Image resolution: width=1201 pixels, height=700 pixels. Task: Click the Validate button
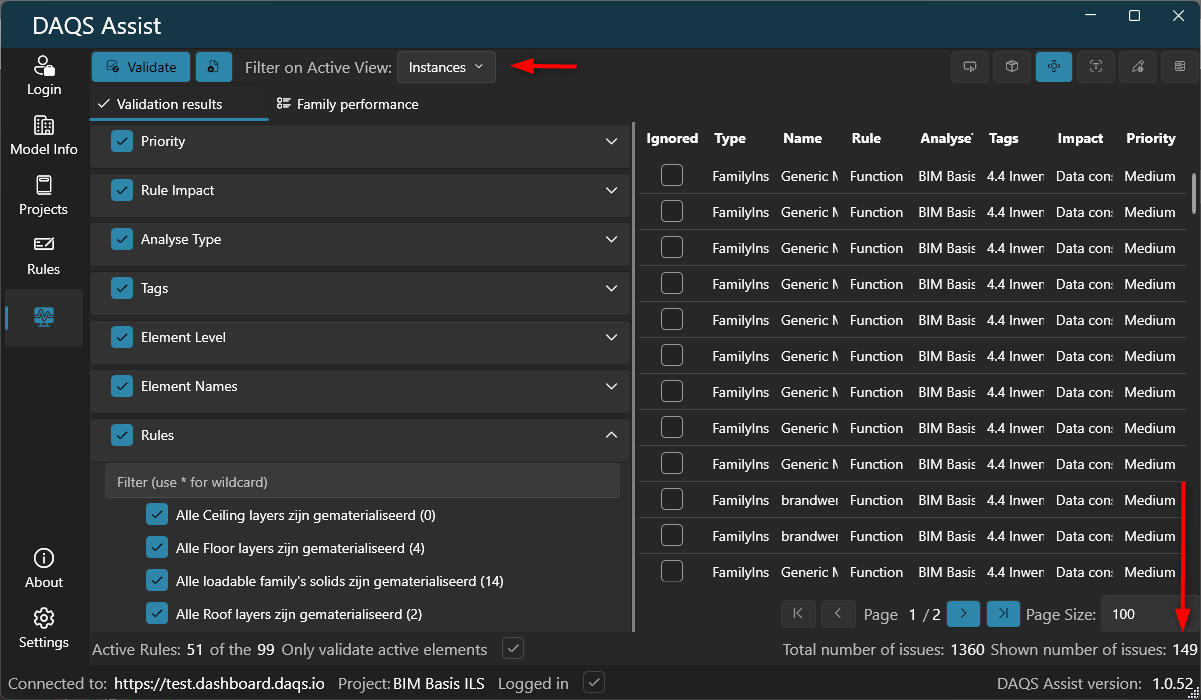click(x=141, y=67)
